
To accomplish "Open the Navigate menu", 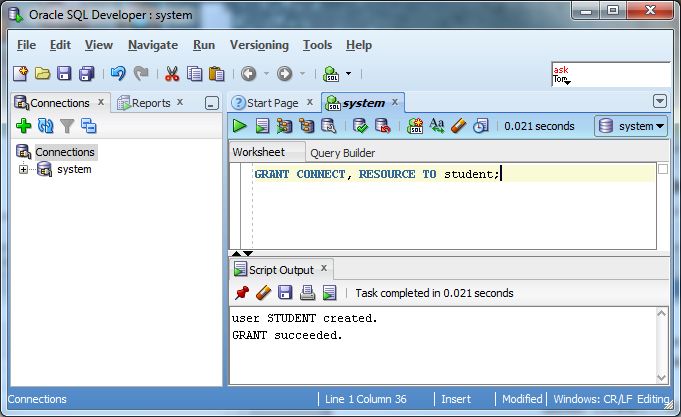I will click(153, 45).
